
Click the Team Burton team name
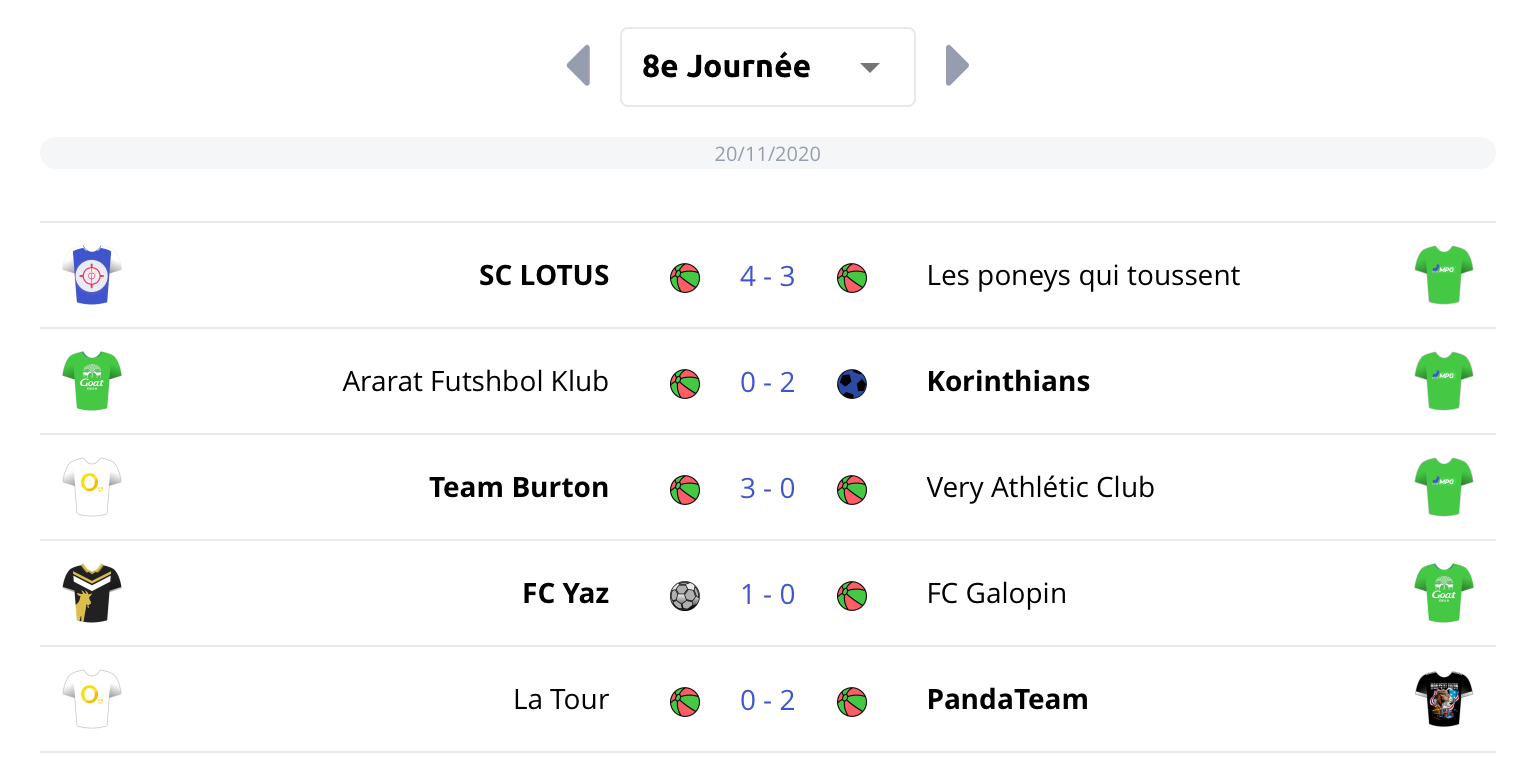pos(518,488)
